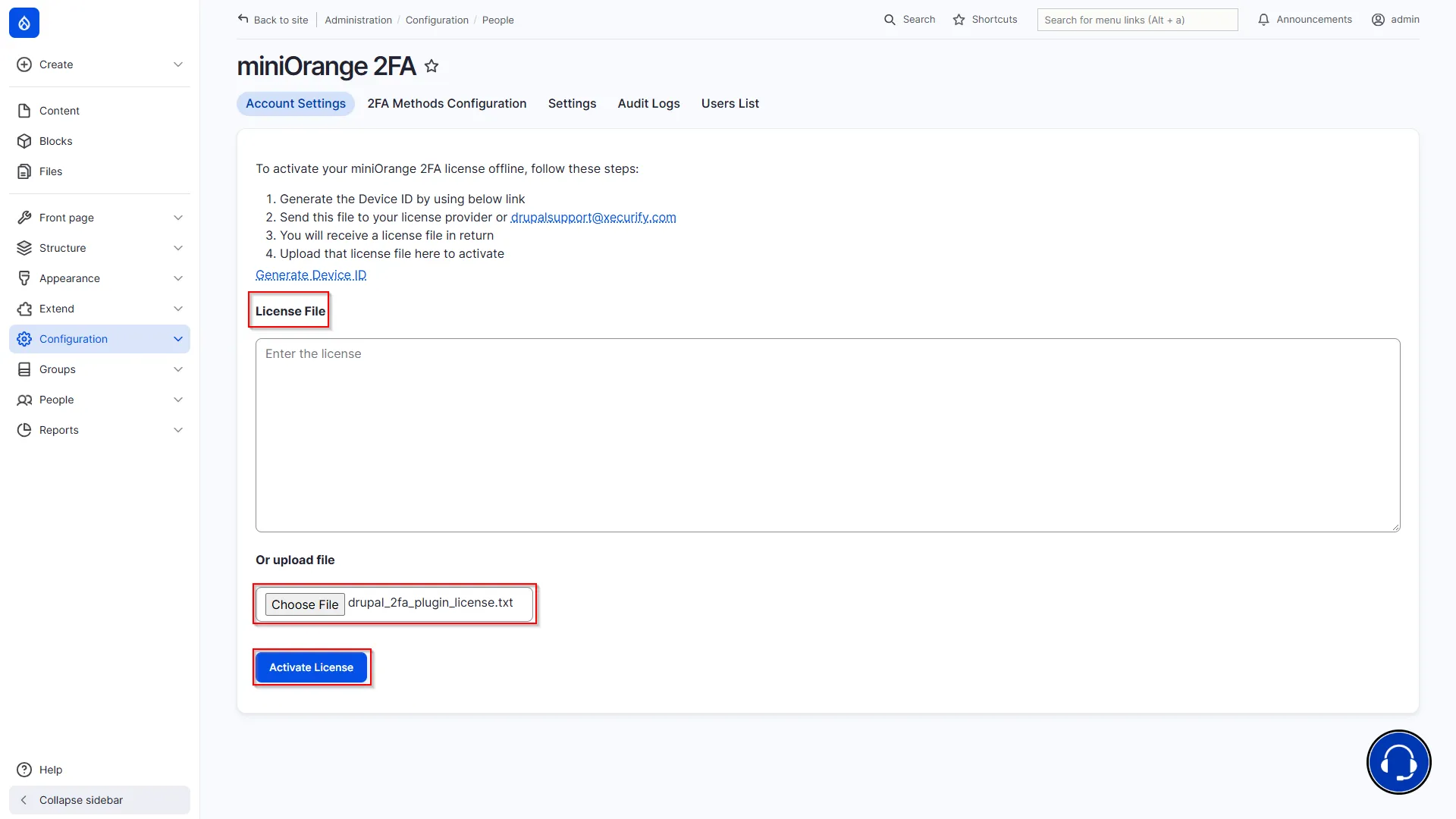Open the Shortcuts toolbar item

click(985, 20)
